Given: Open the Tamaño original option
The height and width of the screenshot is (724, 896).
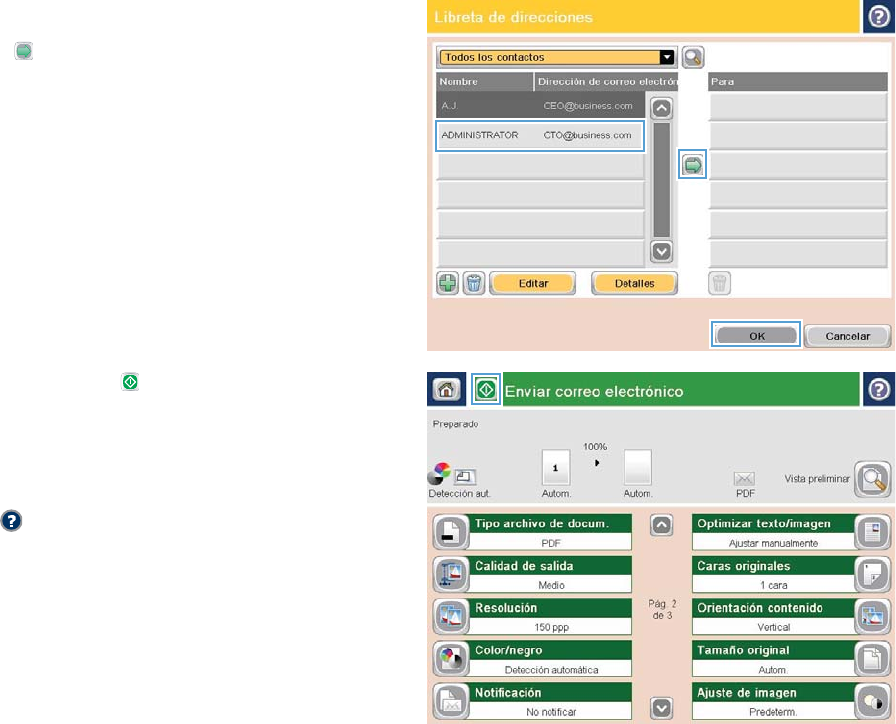Looking at the screenshot, I should [773, 659].
